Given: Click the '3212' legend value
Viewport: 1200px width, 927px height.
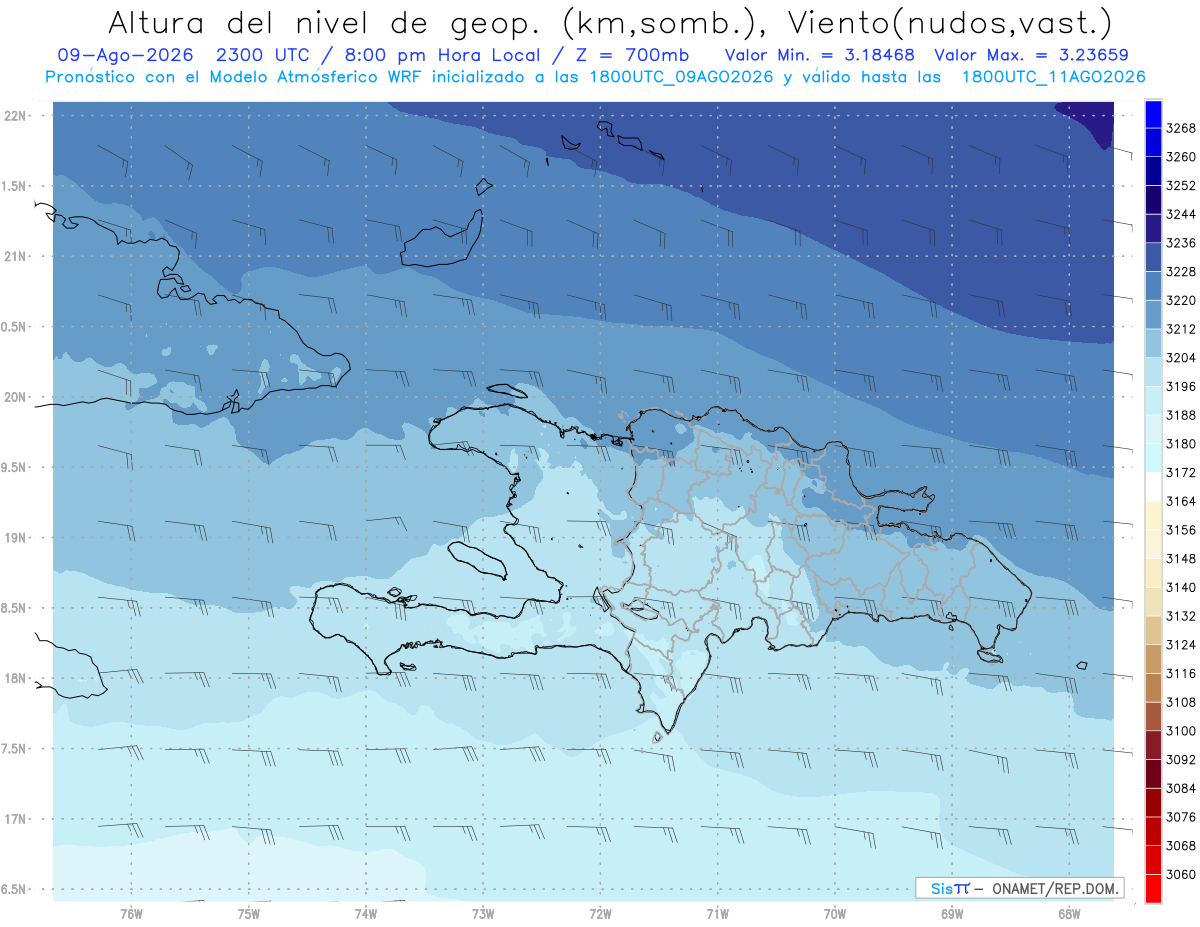Looking at the screenshot, I should click(x=1181, y=329).
